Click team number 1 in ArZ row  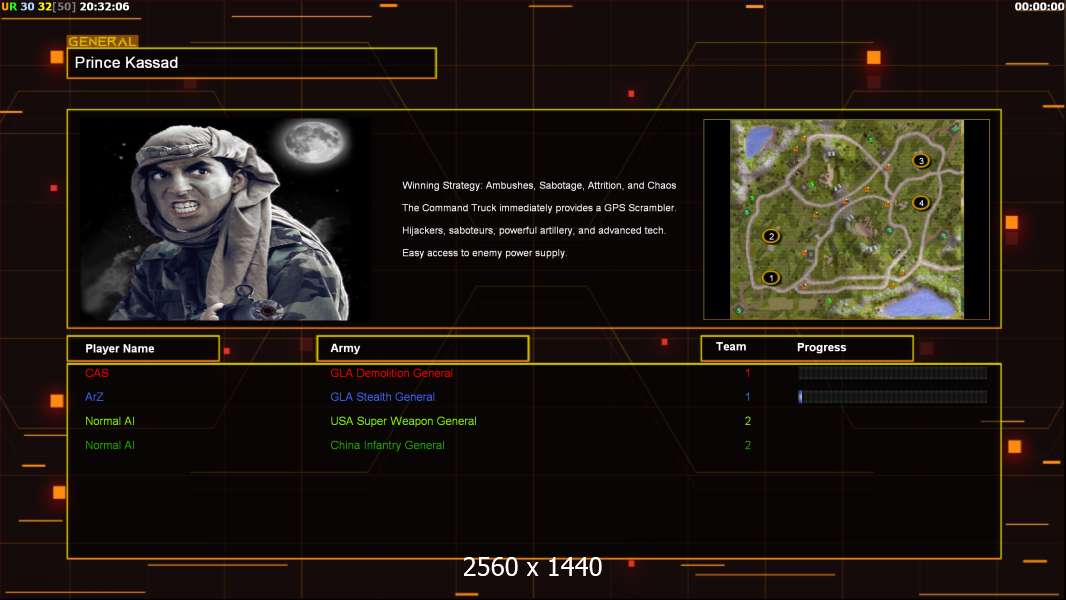pyautogui.click(x=747, y=397)
